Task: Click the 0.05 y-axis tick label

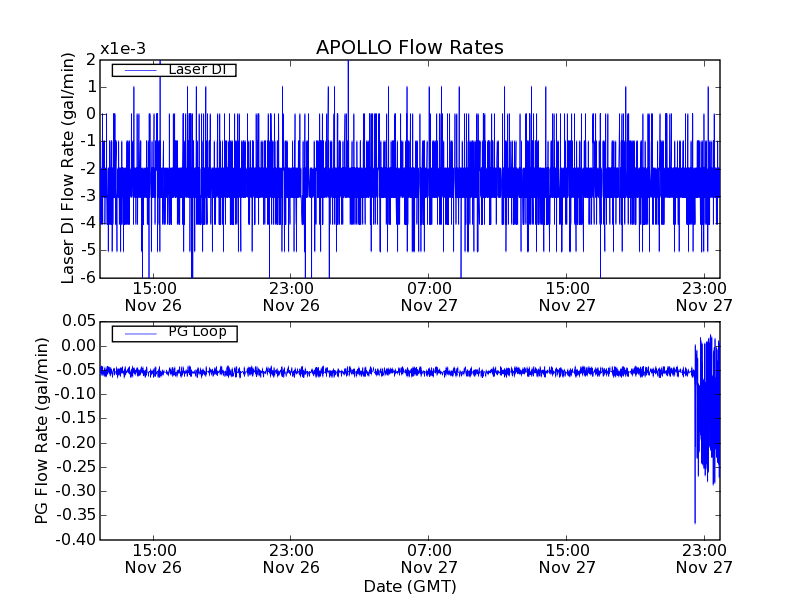Action: click(78, 321)
